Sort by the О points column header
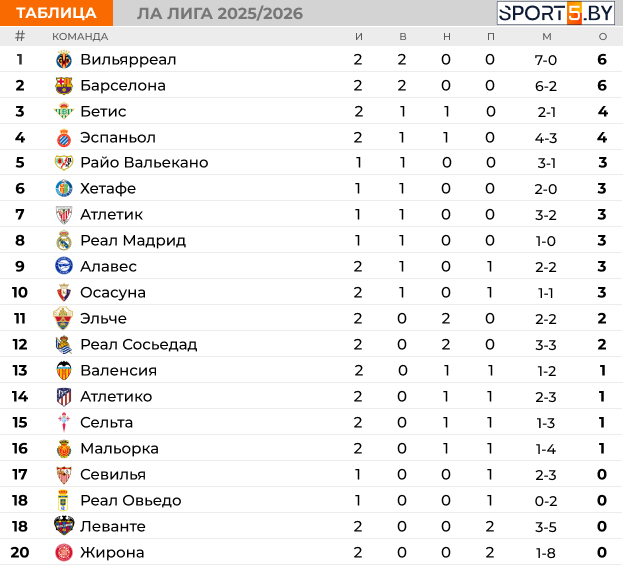 point(603,37)
